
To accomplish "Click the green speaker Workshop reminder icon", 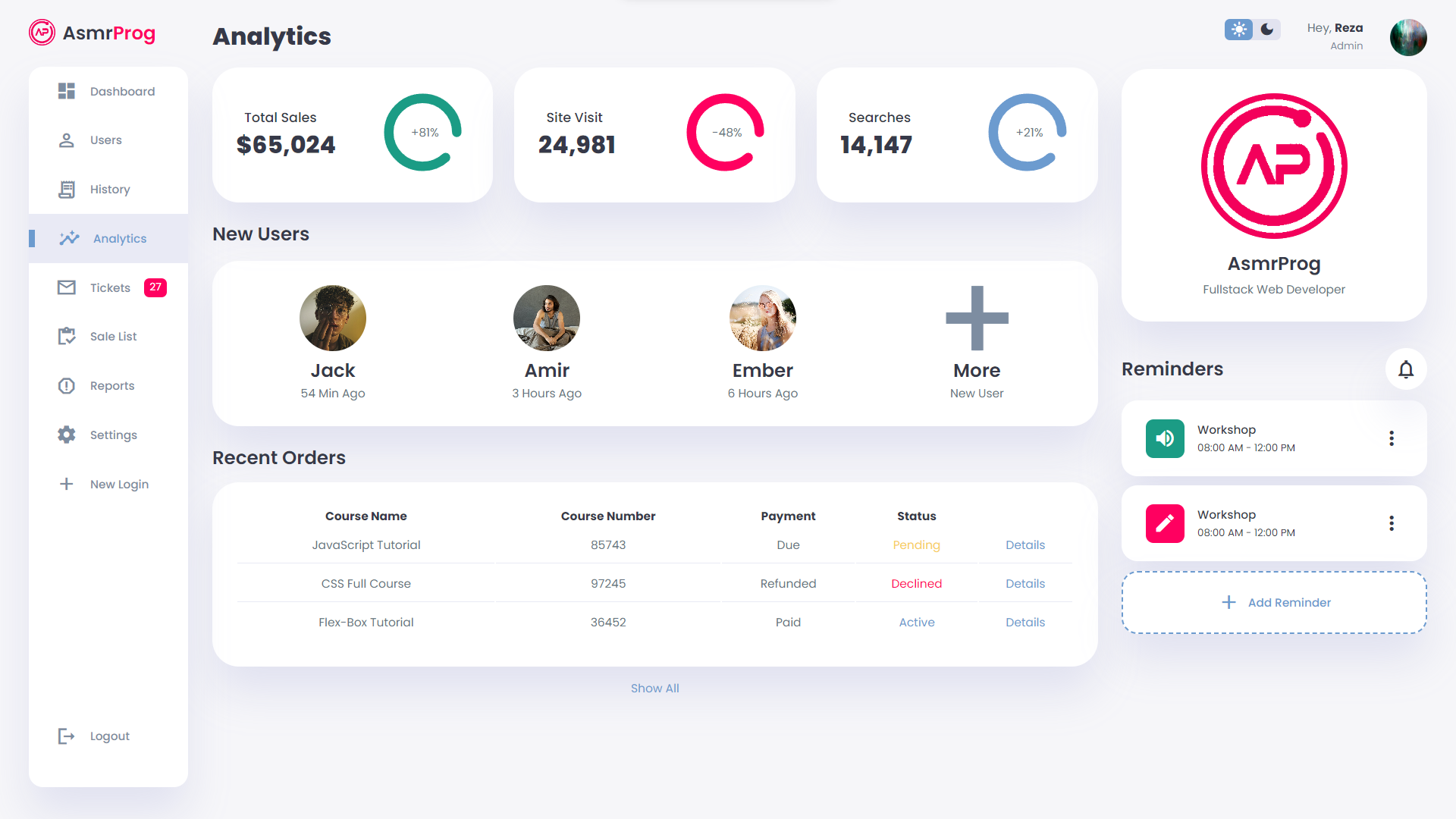I will tap(1165, 438).
